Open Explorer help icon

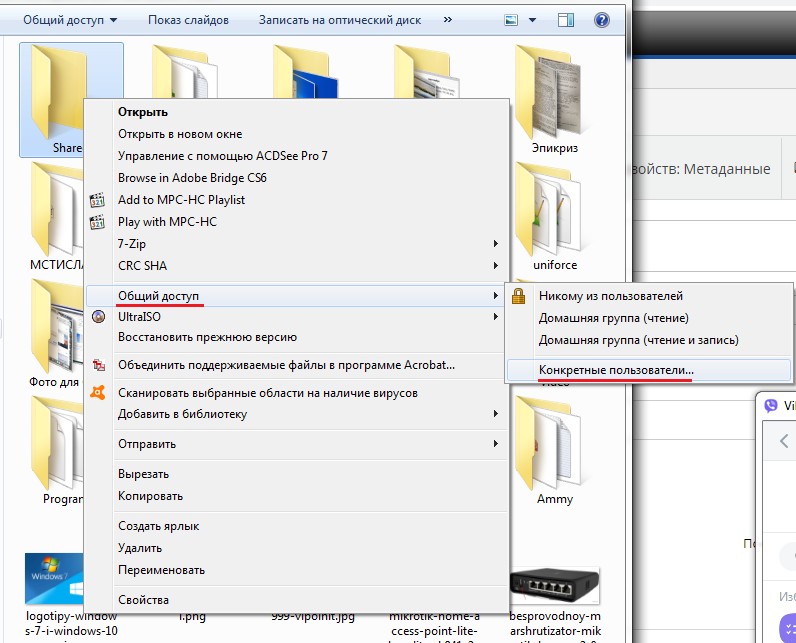click(602, 20)
